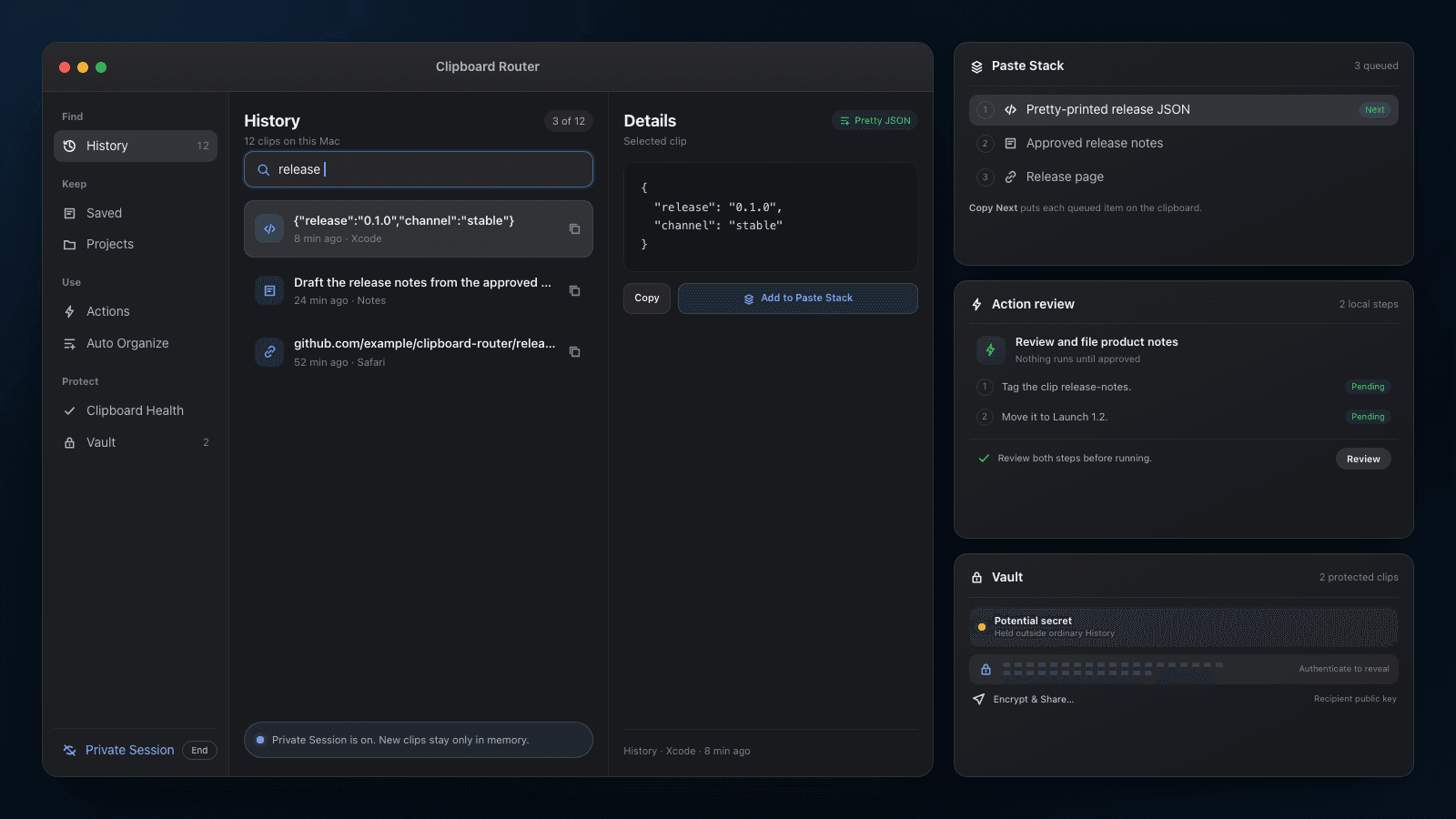Click the blue lock on hidden secret

pyautogui.click(x=986, y=670)
